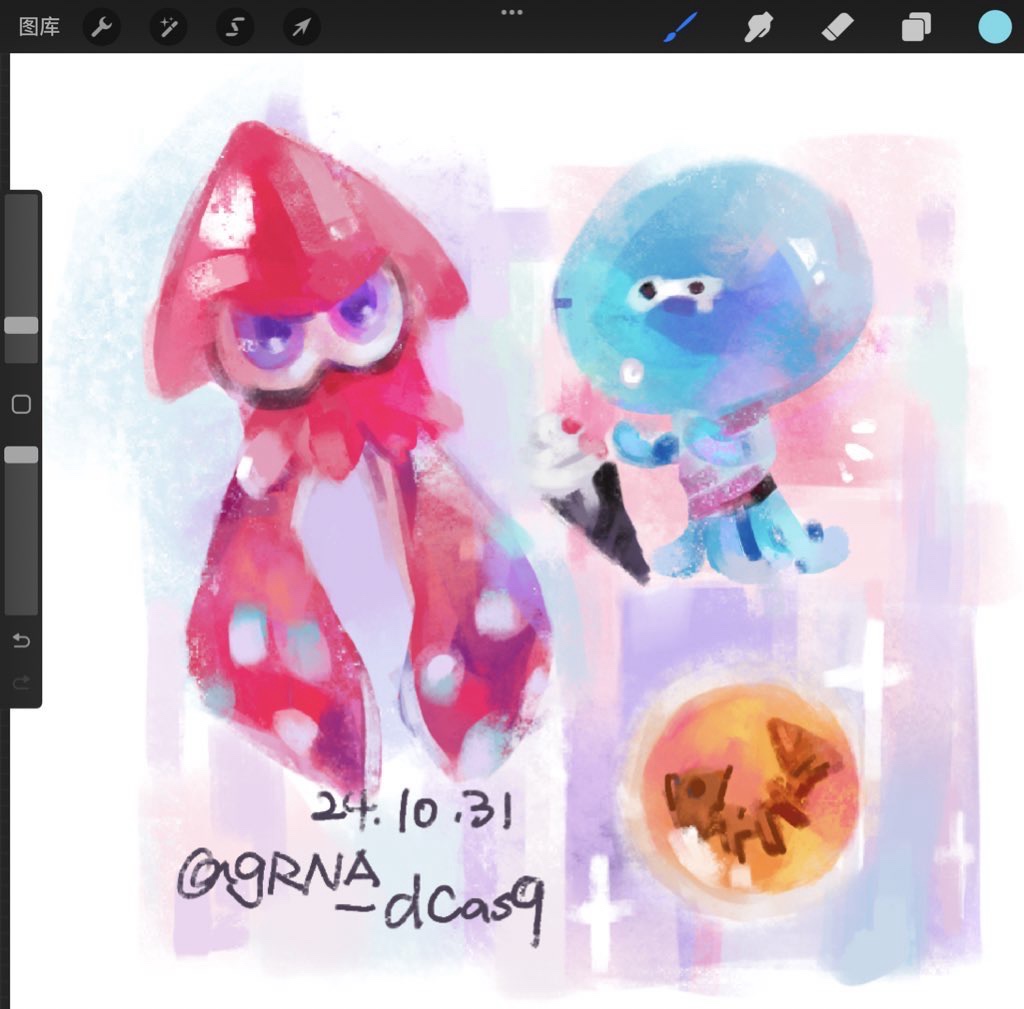Select the Smudge finger tool
Screen dimensions: 1024x1009
(x=759, y=27)
